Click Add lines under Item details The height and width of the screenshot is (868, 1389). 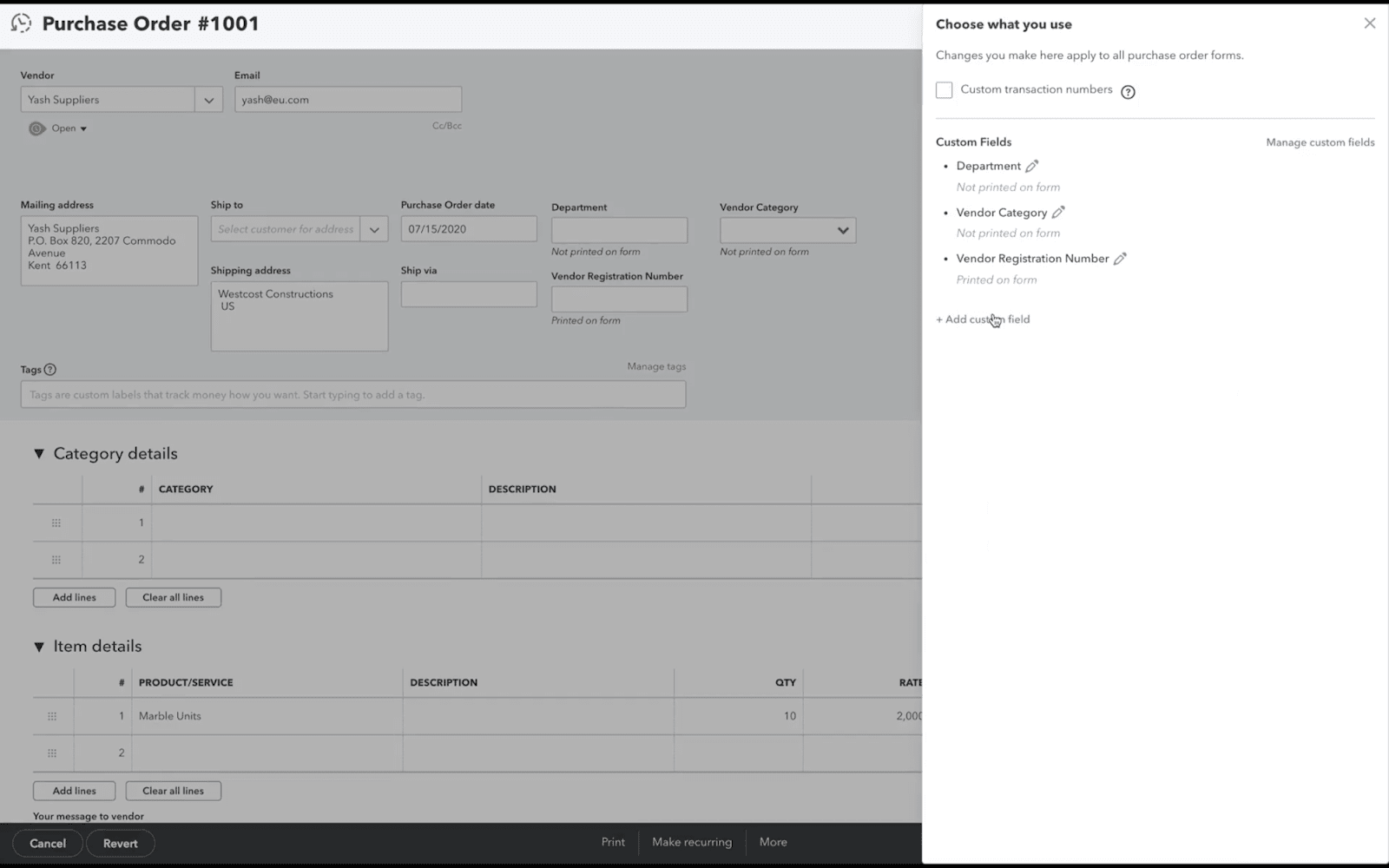pyautogui.click(x=75, y=791)
